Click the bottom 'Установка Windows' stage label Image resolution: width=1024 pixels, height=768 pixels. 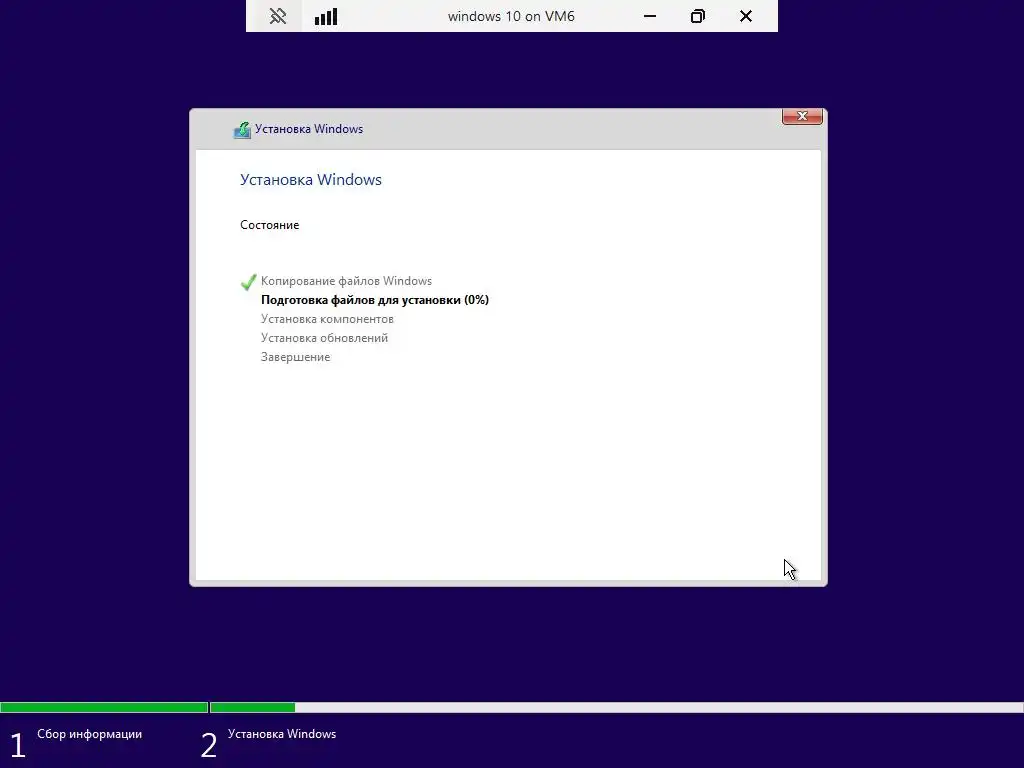coord(282,734)
